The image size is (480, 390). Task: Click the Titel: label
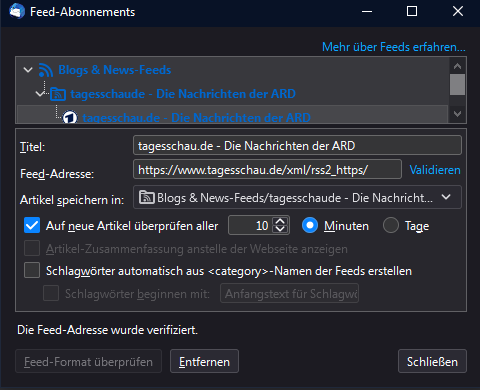pyautogui.click(x=32, y=147)
